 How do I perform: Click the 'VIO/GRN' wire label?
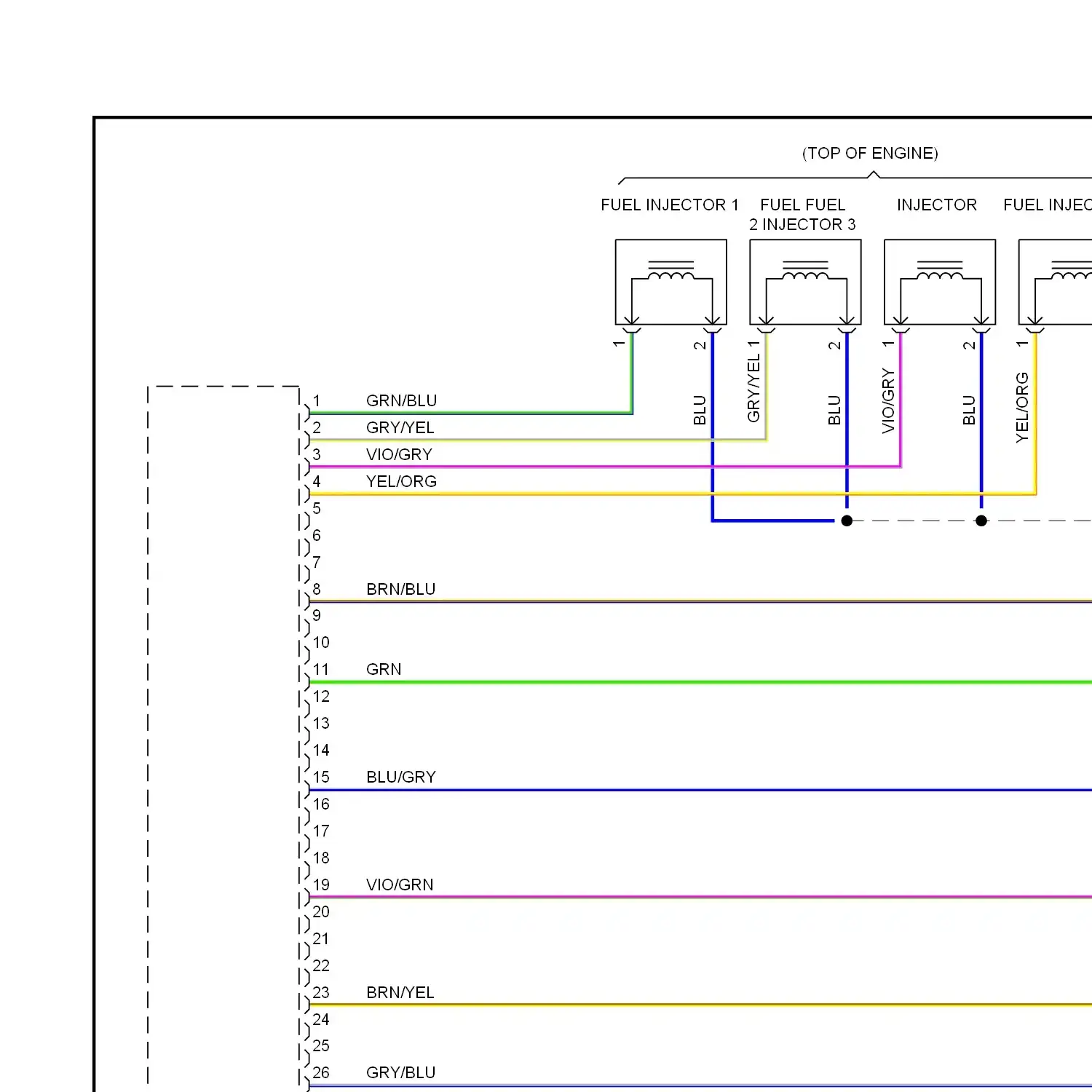pos(400,885)
